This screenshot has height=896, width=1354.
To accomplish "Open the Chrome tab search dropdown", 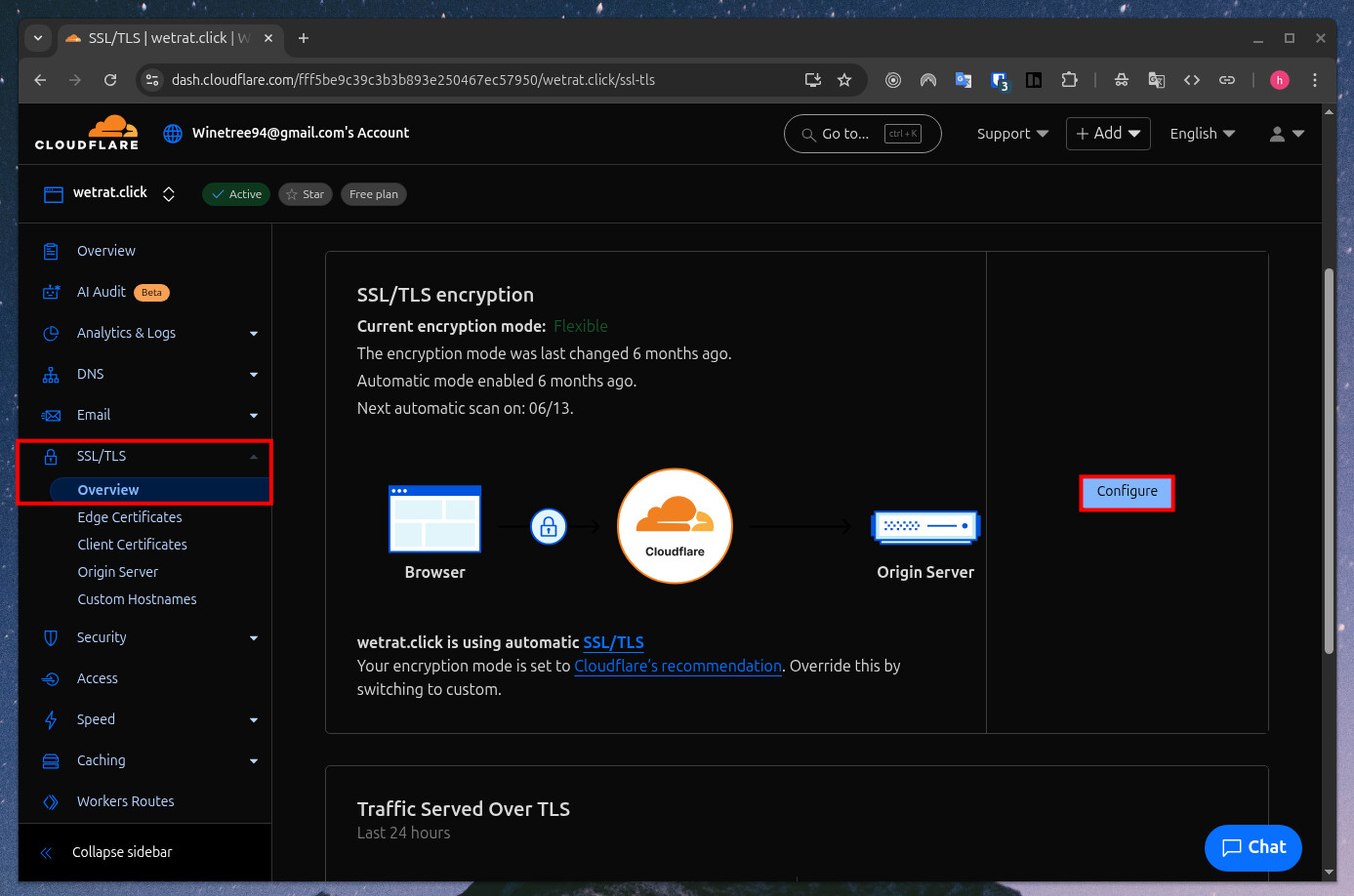I will coord(38,38).
